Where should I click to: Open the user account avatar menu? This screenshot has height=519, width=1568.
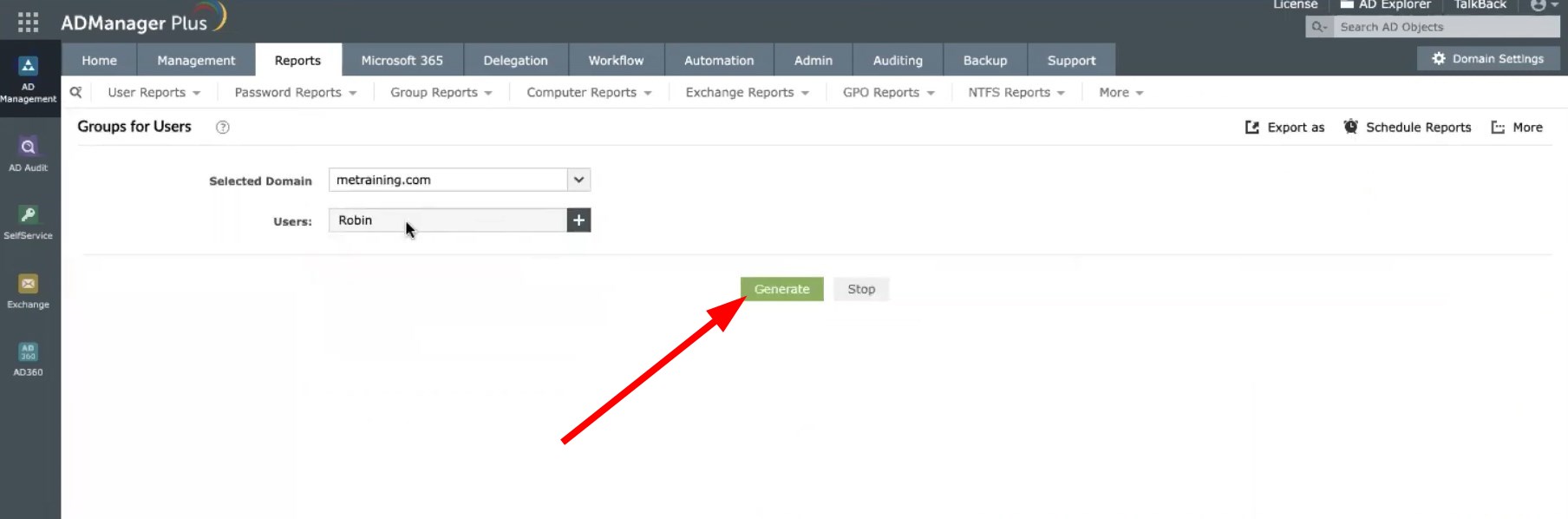tap(1544, 5)
